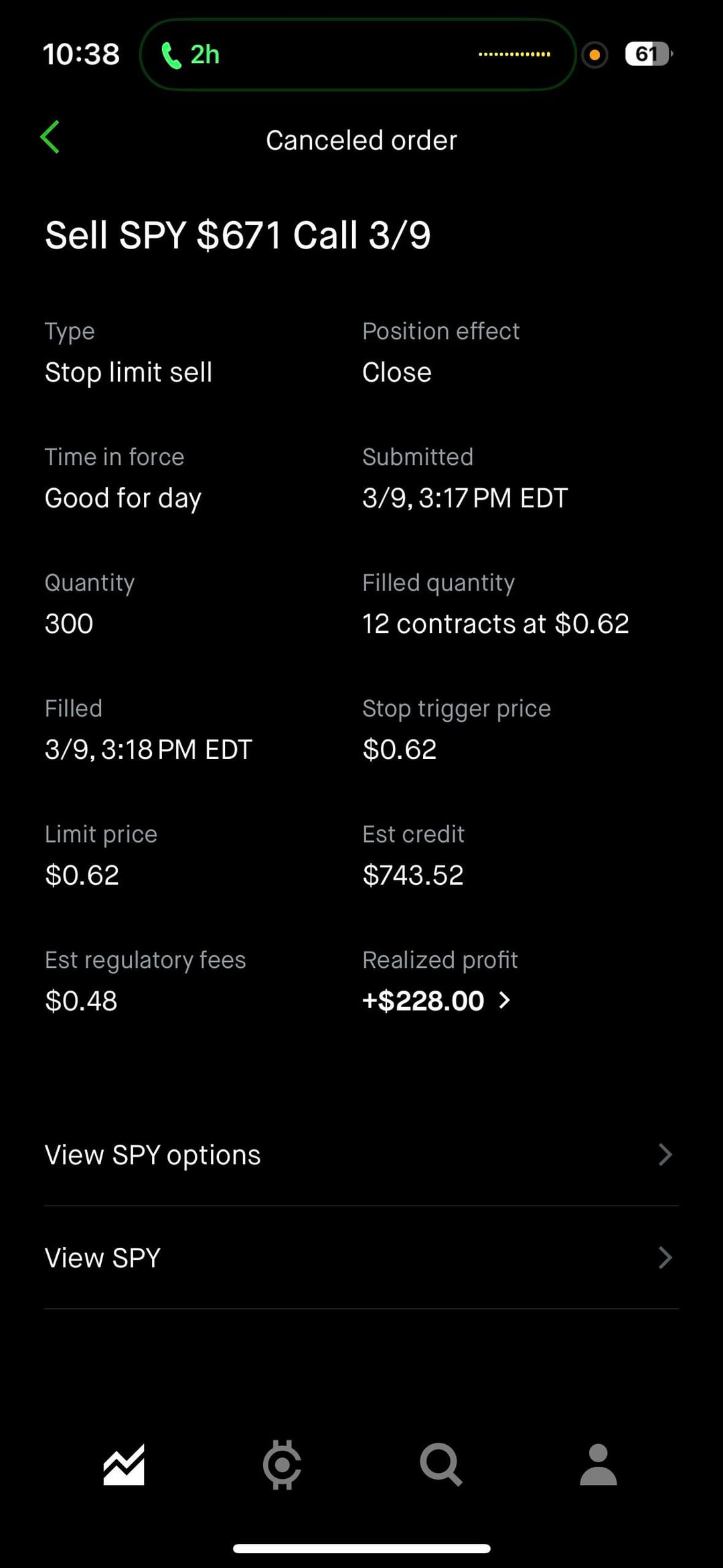Viewport: 723px width, 1568px height.
Task: Open the investing chart tab
Action: click(124, 1464)
